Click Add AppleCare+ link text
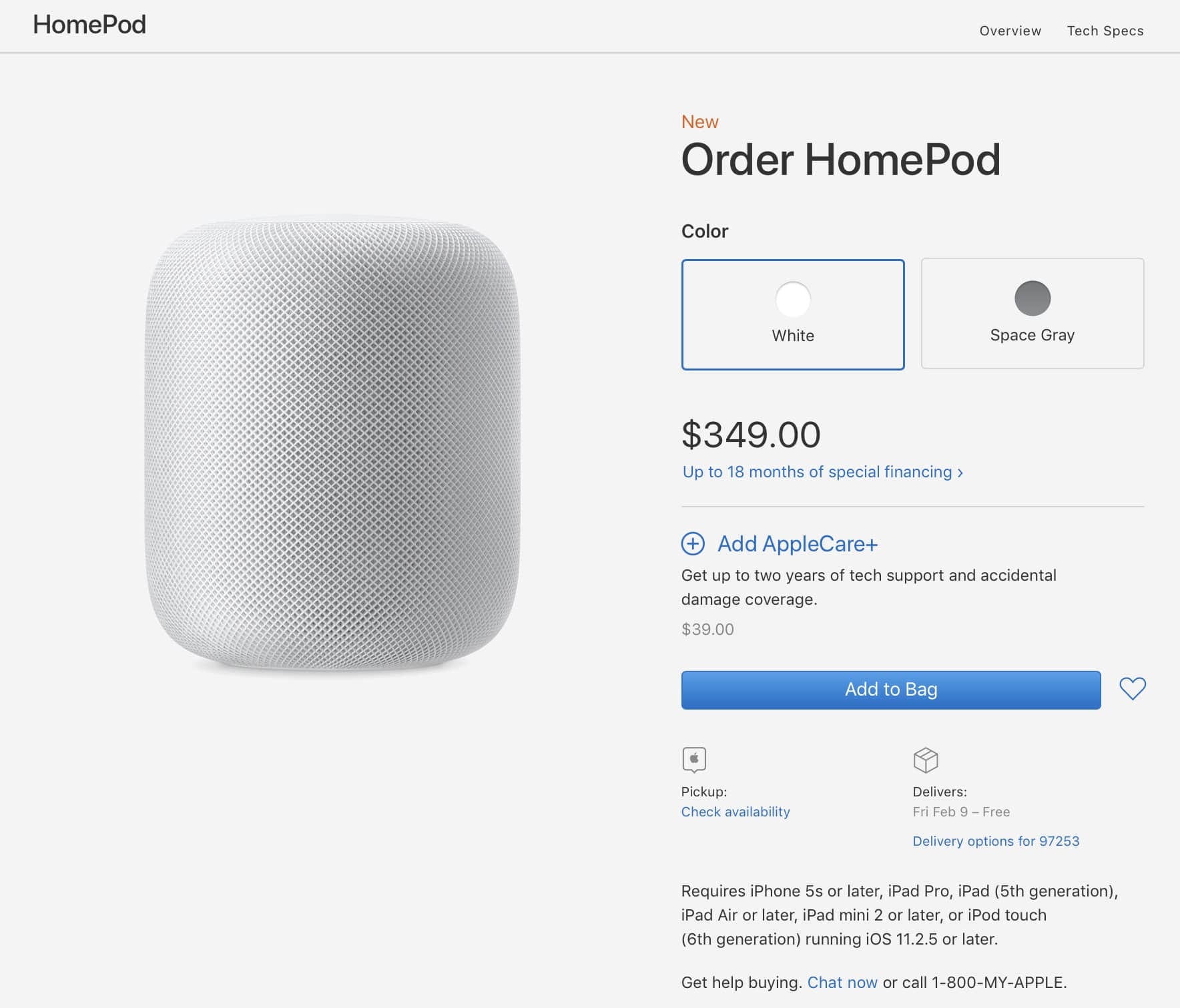The height and width of the screenshot is (1008, 1180). pyautogui.click(x=798, y=544)
